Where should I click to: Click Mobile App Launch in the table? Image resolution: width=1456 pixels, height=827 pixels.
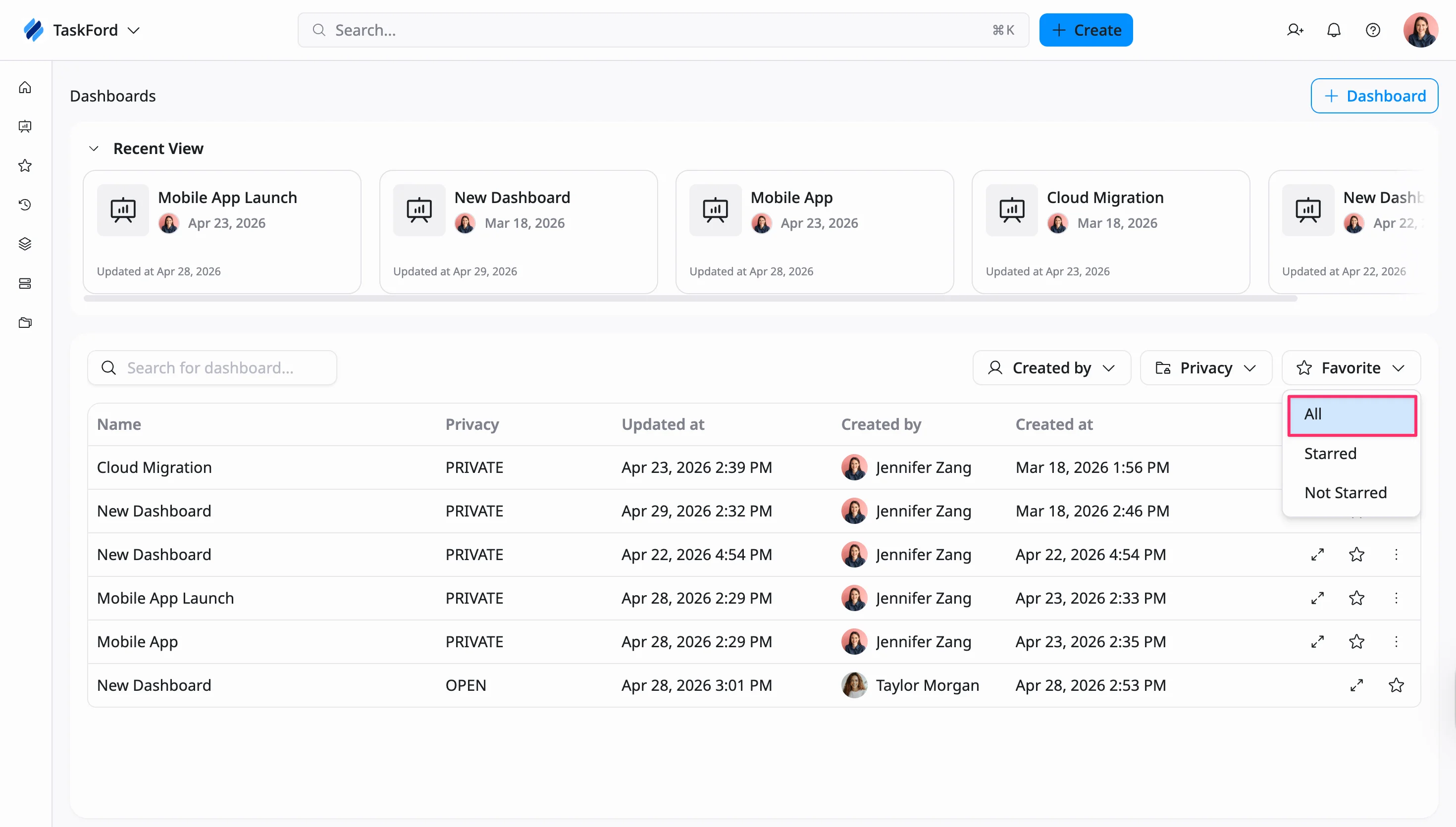click(x=165, y=598)
